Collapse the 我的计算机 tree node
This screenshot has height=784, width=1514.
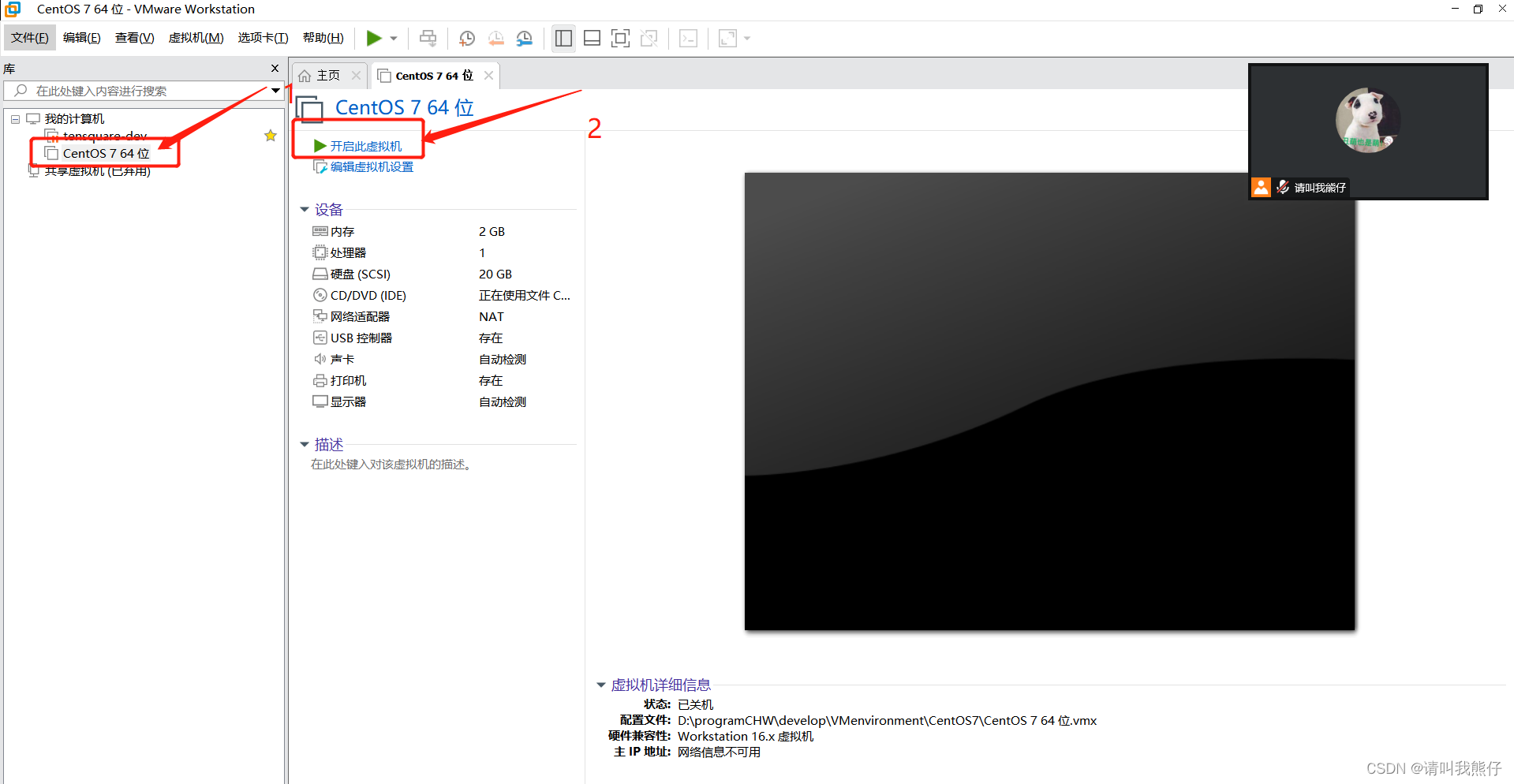click(14, 118)
